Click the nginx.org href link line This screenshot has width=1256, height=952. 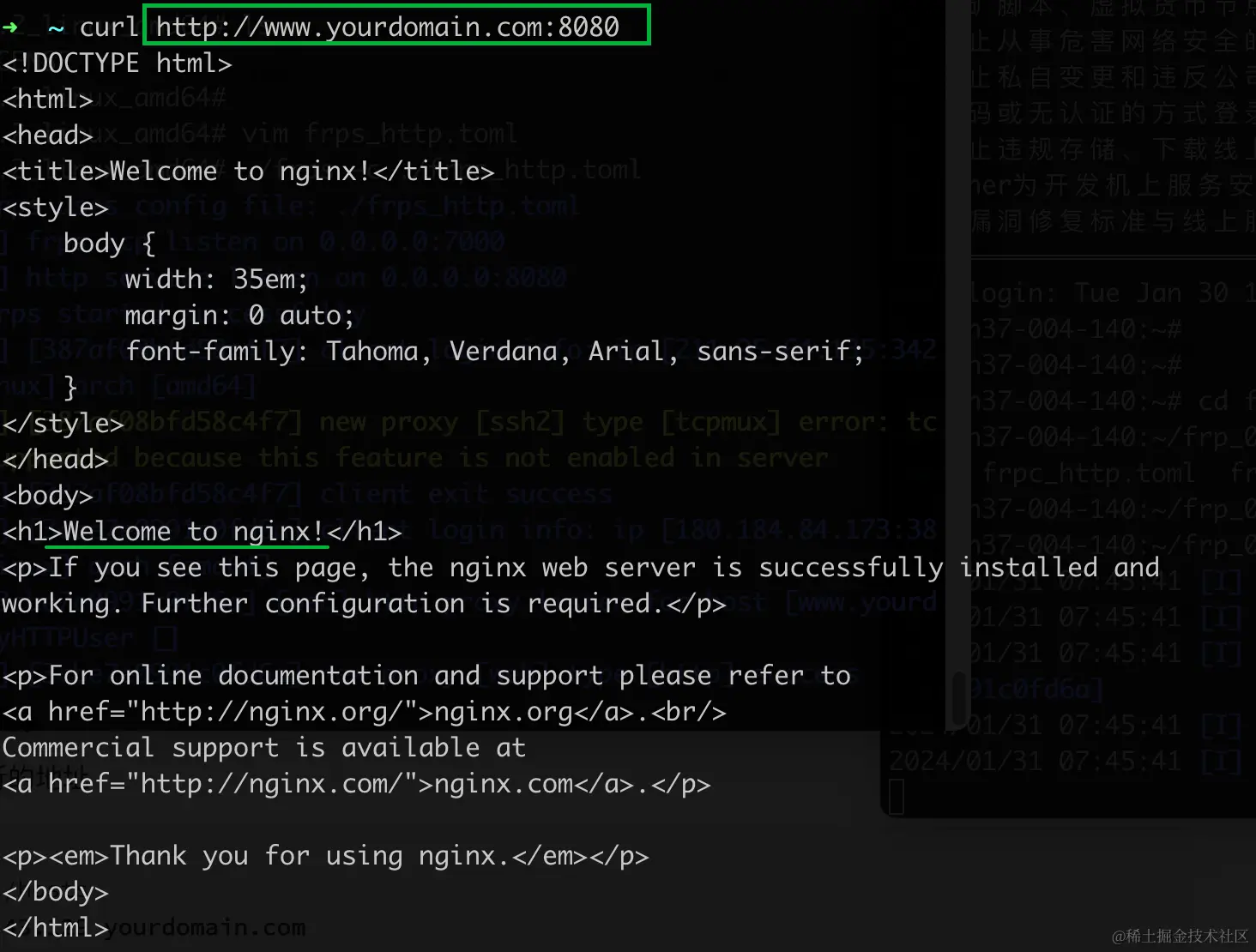364,712
